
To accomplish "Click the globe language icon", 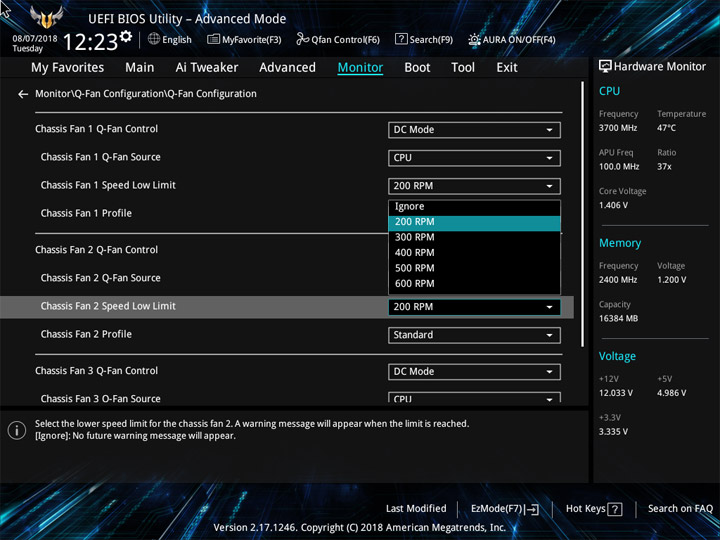I will [154, 39].
